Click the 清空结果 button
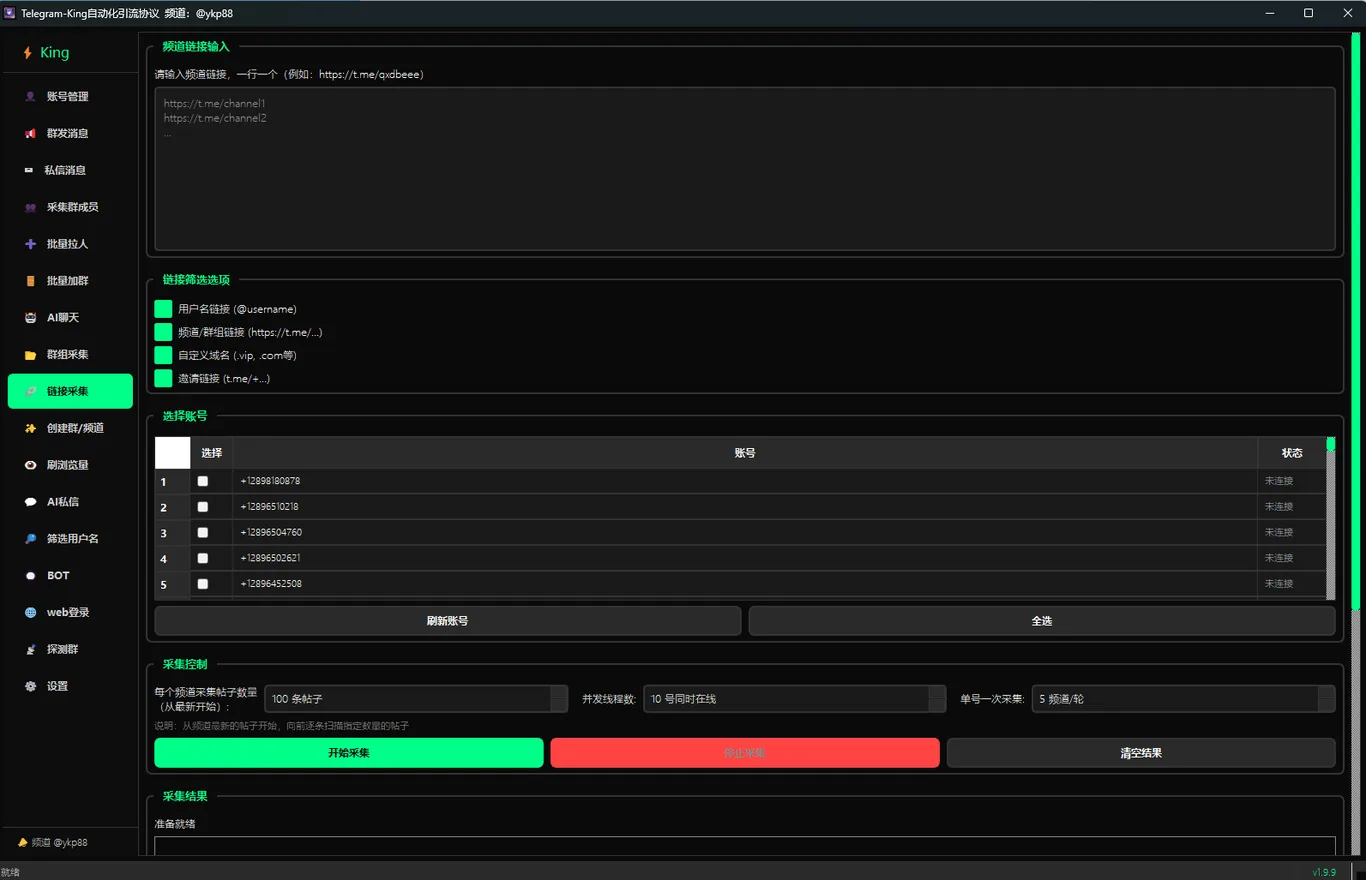1366x880 pixels. click(1141, 753)
